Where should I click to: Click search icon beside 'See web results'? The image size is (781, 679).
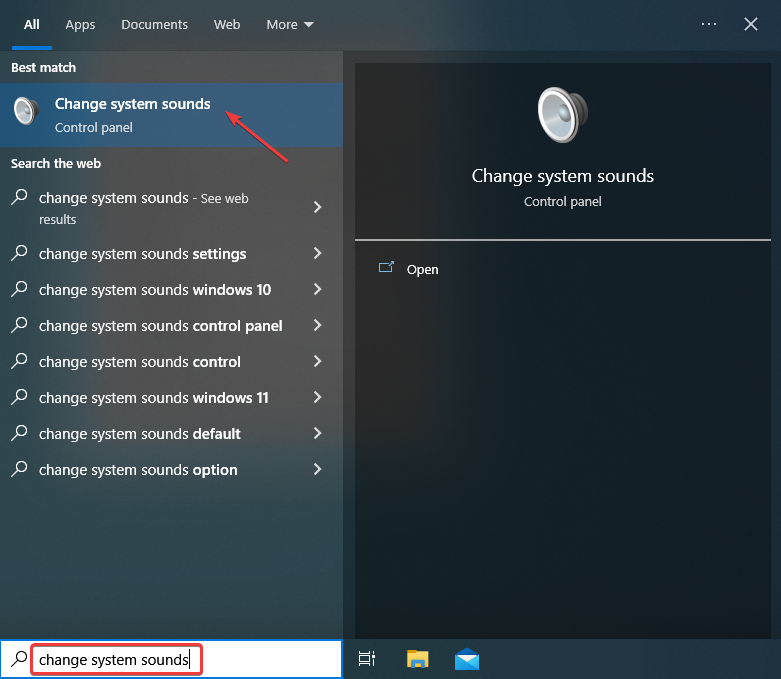coord(19,197)
